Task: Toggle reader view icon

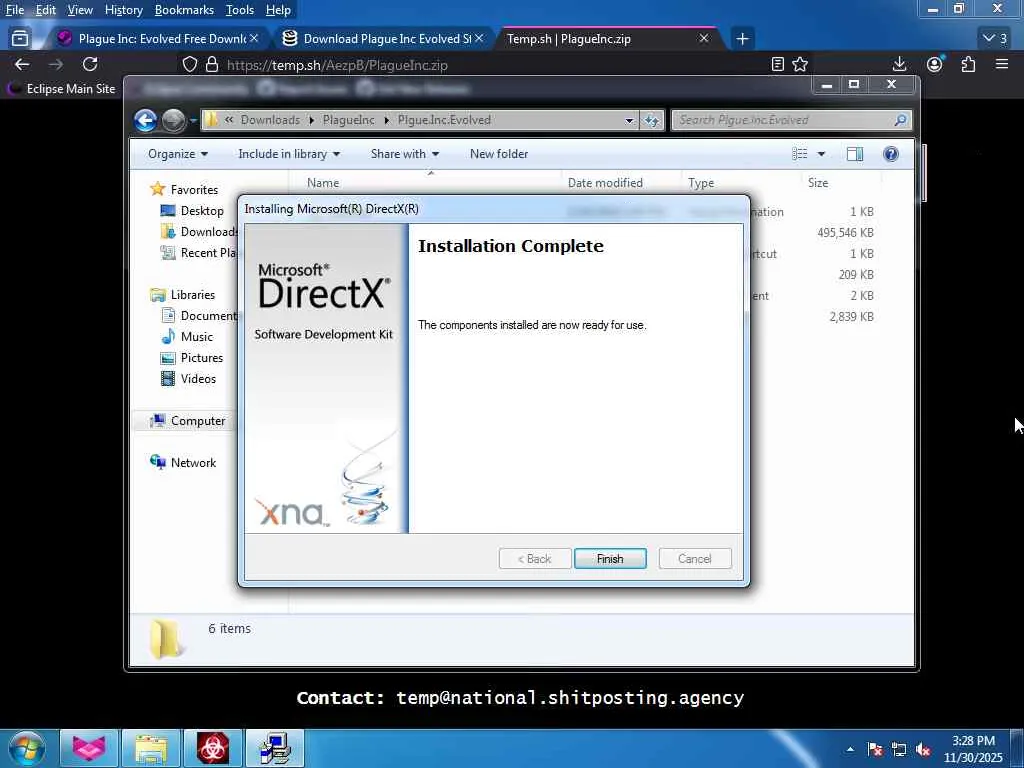Action: click(777, 64)
